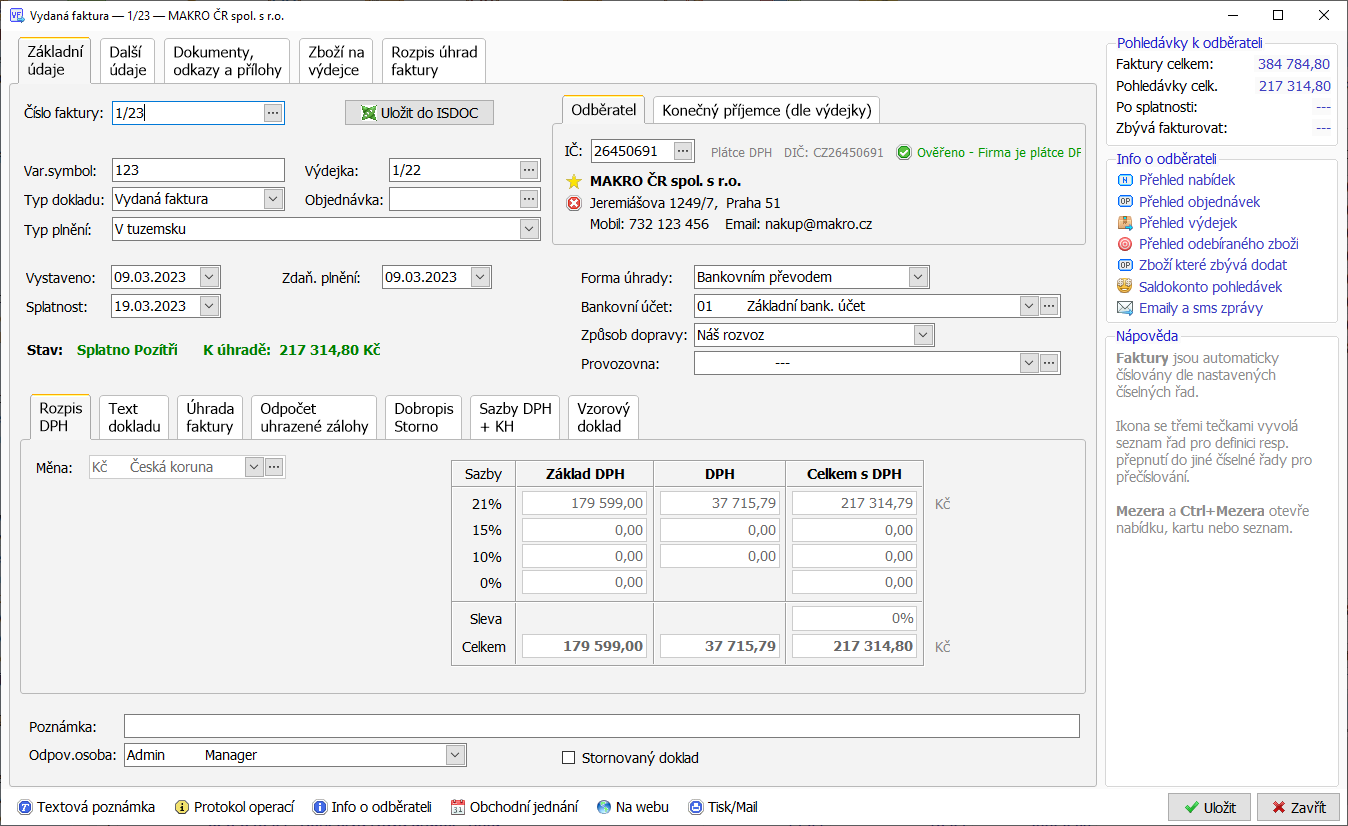Open Dokumenty, odkazy a přílohy tab
Viewport: 1348px width, 826px height.
pos(226,61)
